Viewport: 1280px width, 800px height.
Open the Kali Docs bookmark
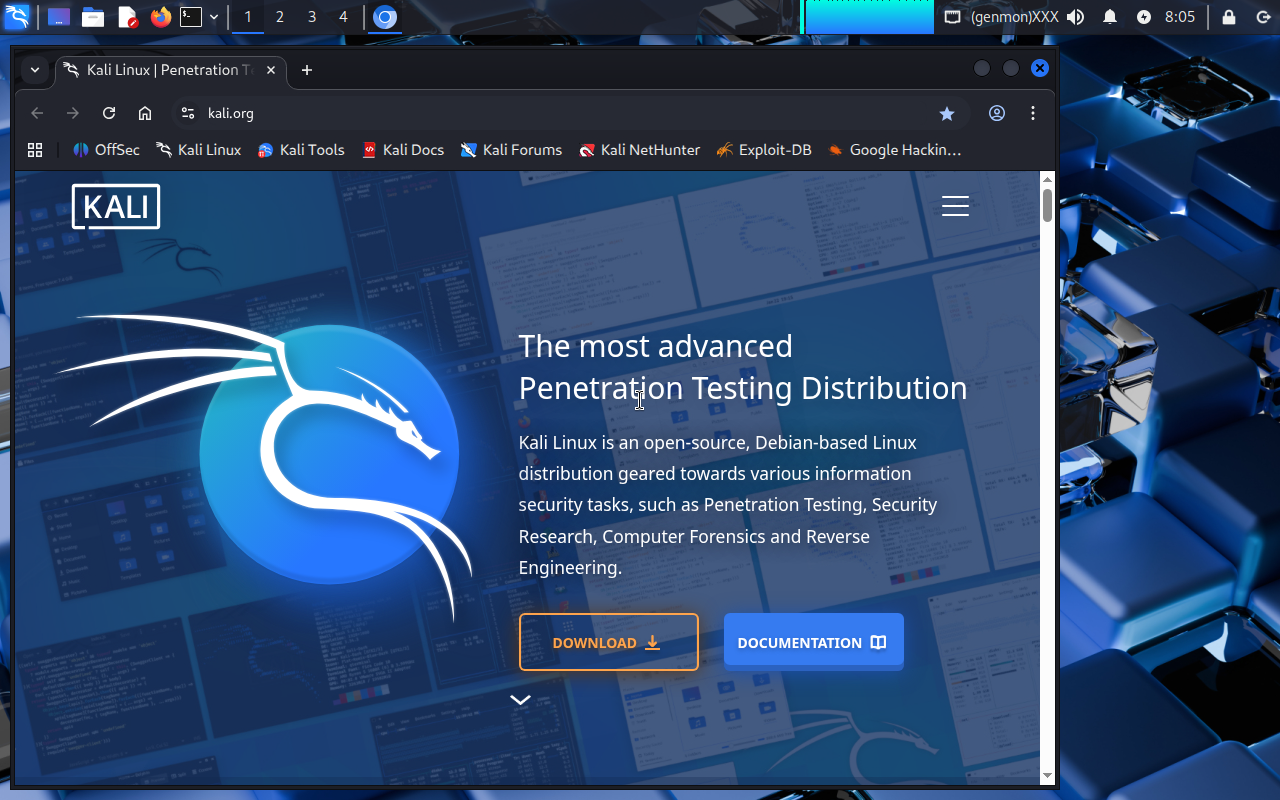[x=403, y=150]
